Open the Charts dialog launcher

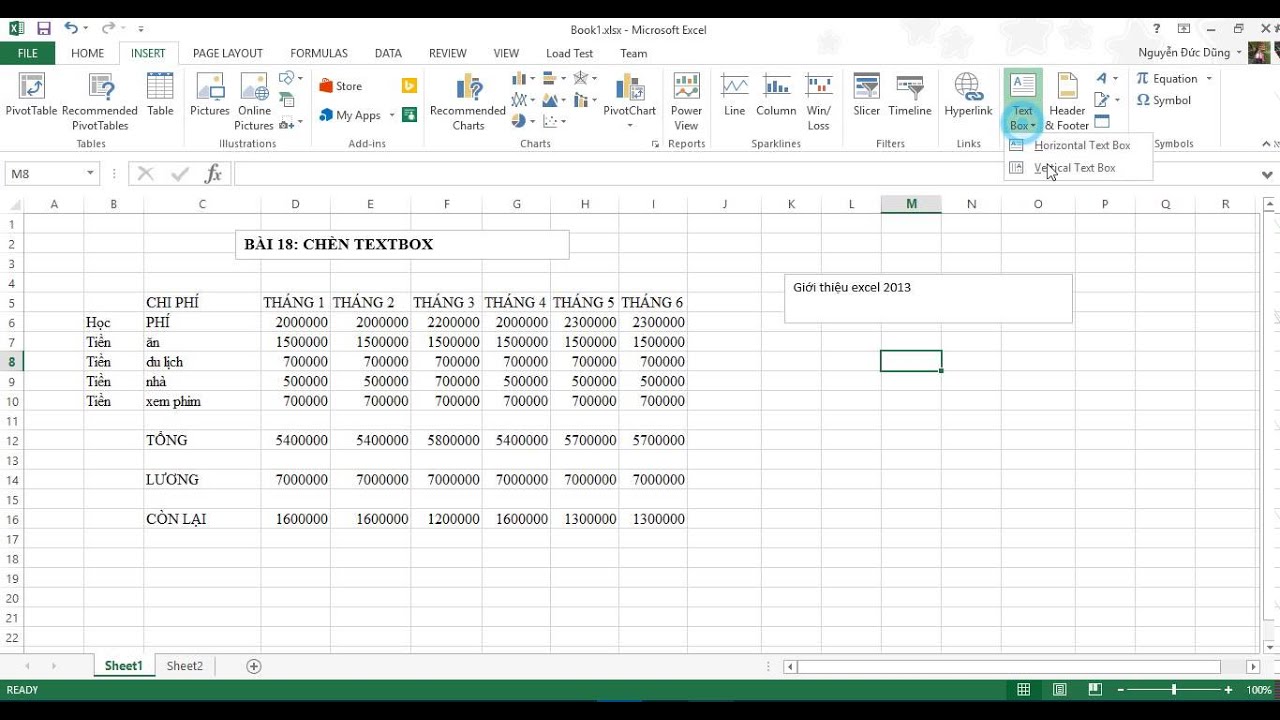click(x=655, y=144)
